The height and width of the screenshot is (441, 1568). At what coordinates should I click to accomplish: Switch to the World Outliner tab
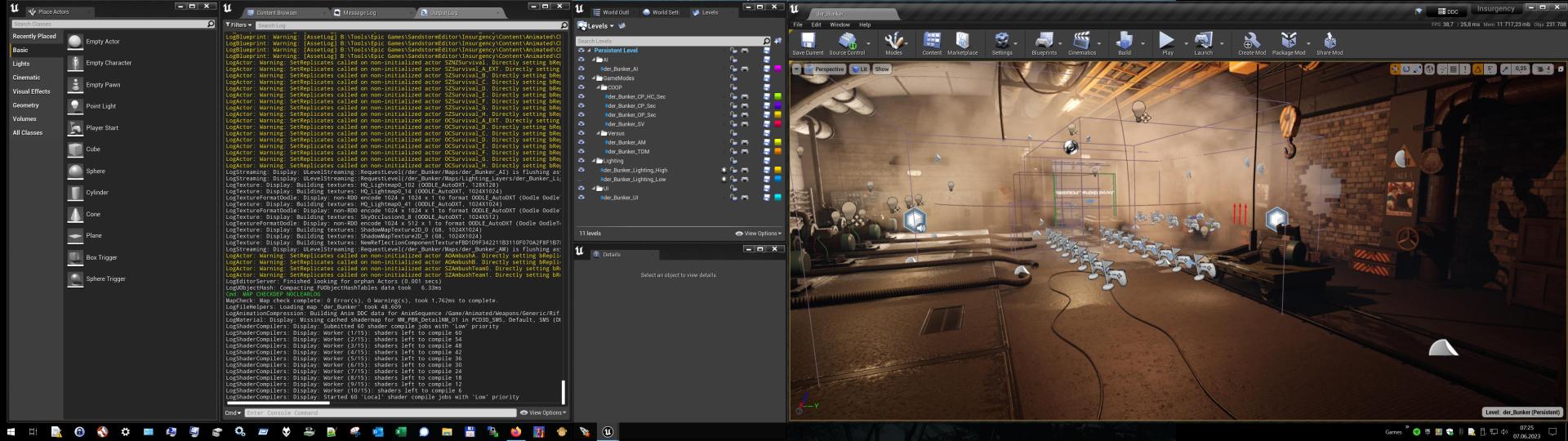pyautogui.click(x=616, y=12)
